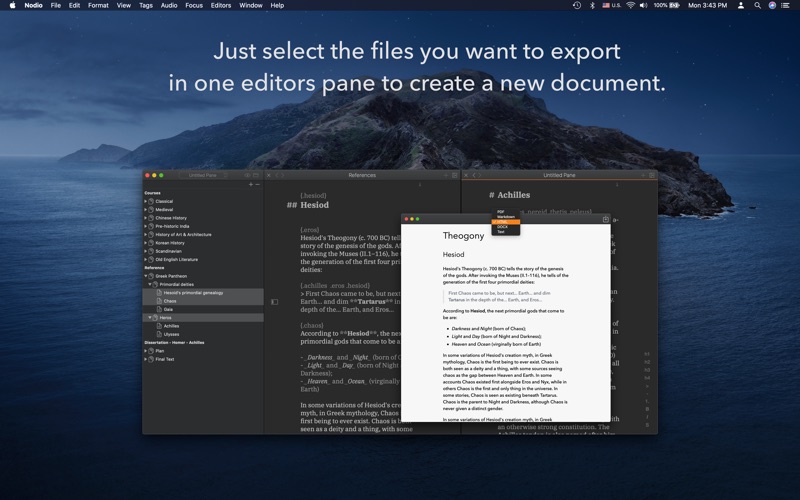Screen dimensions: 800x500
Task: Click the user account icon in menu bar
Action: pyautogui.click(x=741, y=5)
